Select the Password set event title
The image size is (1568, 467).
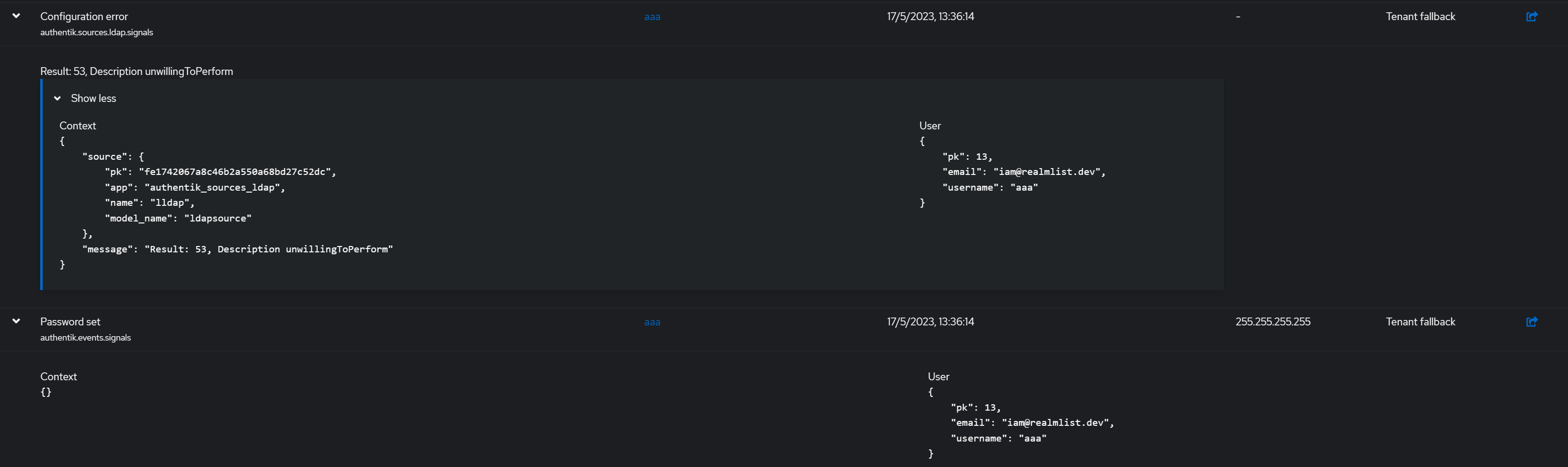coord(70,321)
